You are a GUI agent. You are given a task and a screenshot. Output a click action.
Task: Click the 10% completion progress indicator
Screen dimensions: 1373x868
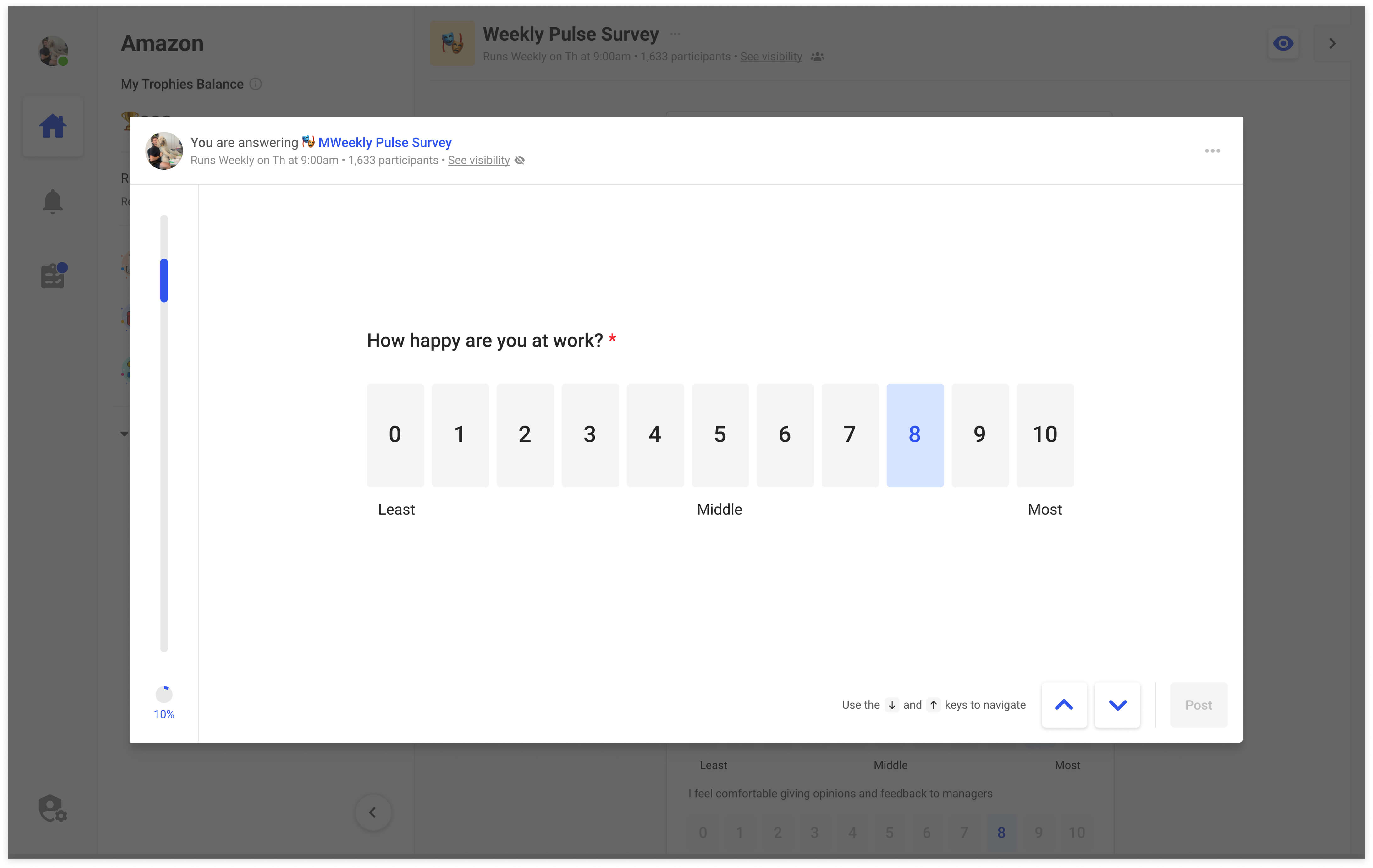164,702
